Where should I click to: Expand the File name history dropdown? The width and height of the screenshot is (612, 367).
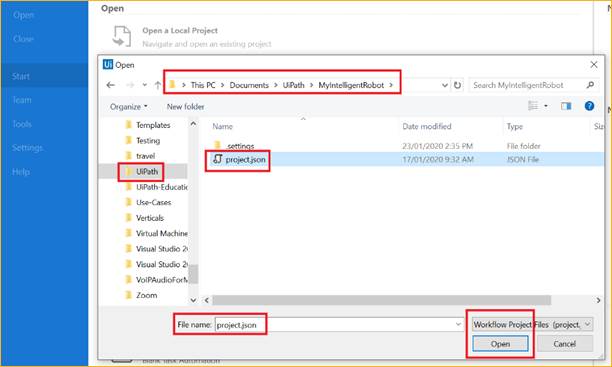pyautogui.click(x=458, y=324)
